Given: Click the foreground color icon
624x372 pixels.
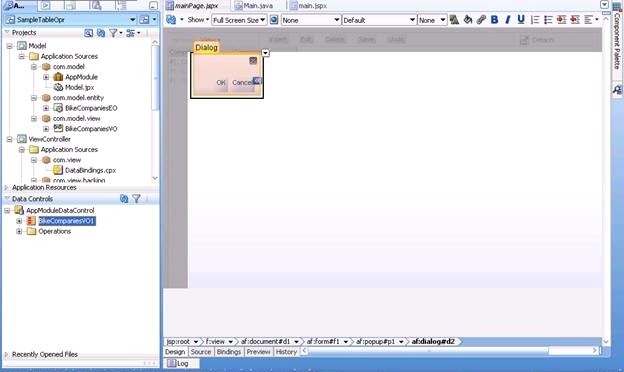Looking at the screenshot, I should (x=454, y=19).
